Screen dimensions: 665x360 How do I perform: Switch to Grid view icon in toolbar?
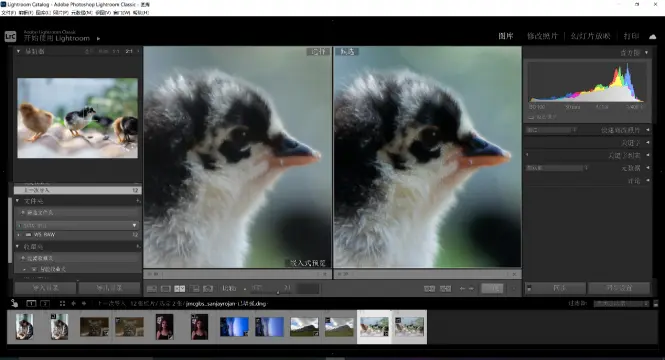(152, 289)
